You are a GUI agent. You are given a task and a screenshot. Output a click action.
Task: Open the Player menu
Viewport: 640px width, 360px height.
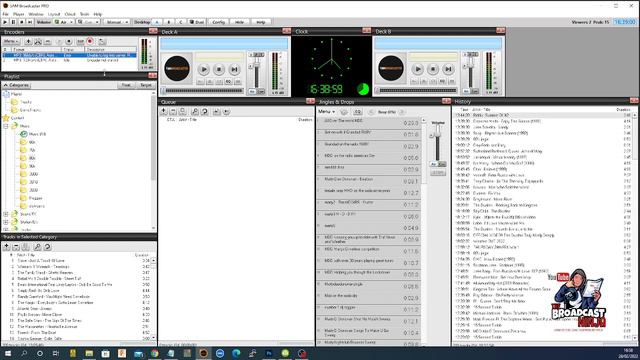click(19, 14)
